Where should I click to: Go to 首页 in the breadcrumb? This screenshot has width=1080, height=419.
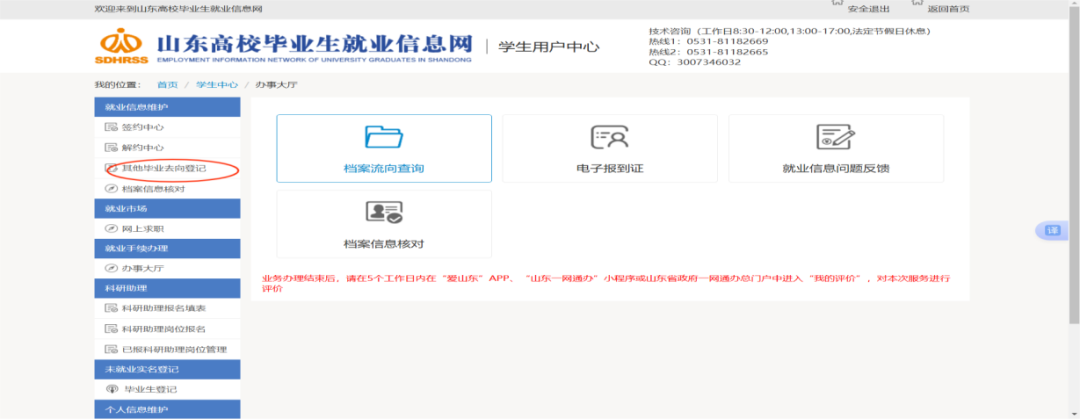tap(167, 85)
